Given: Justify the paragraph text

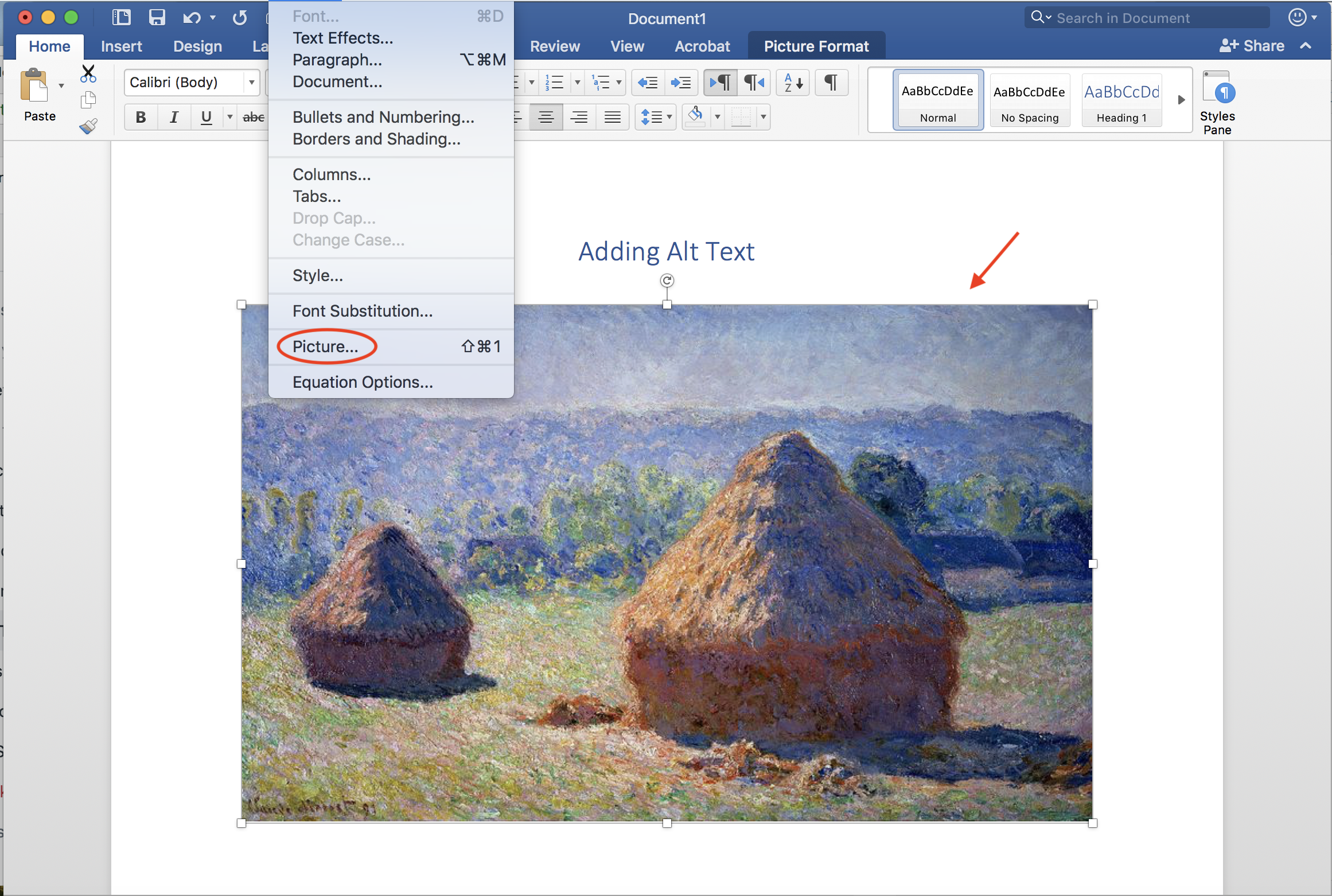Looking at the screenshot, I should click(x=613, y=117).
